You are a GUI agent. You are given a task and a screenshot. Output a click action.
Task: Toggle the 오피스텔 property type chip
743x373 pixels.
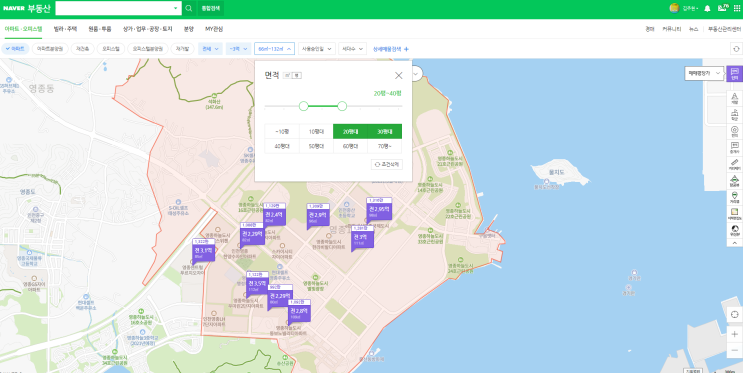click(111, 48)
